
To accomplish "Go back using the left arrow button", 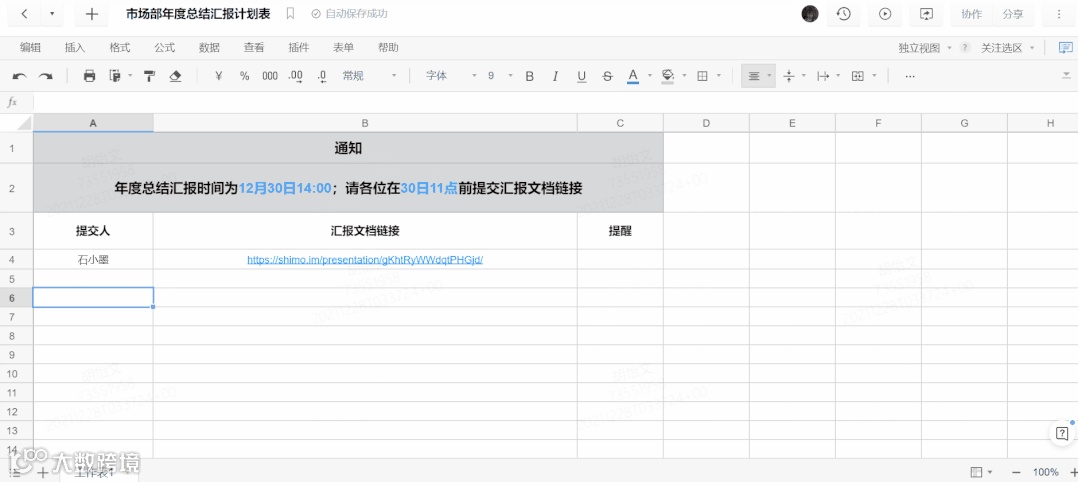I will coord(25,14).
